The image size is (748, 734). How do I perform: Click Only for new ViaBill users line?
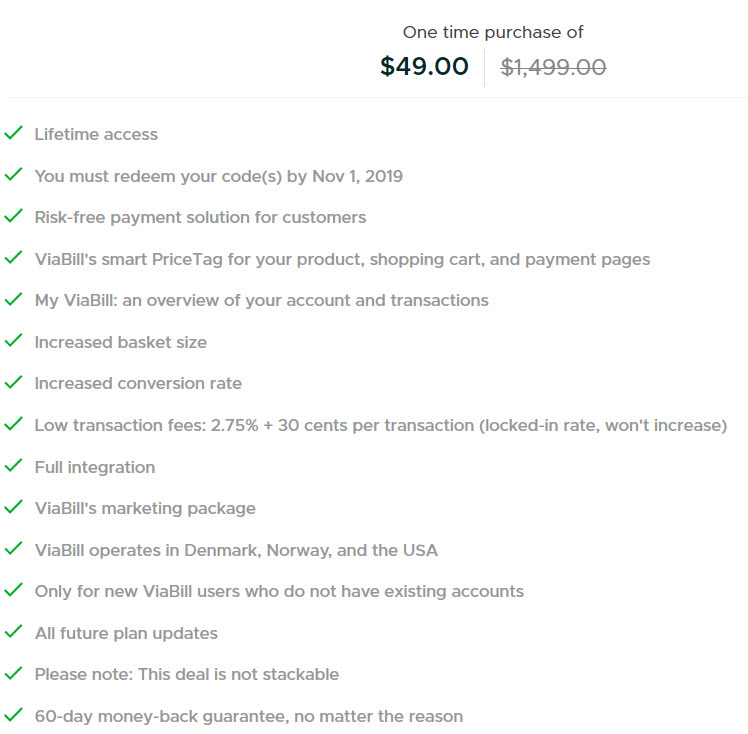[x=279, y=591]
